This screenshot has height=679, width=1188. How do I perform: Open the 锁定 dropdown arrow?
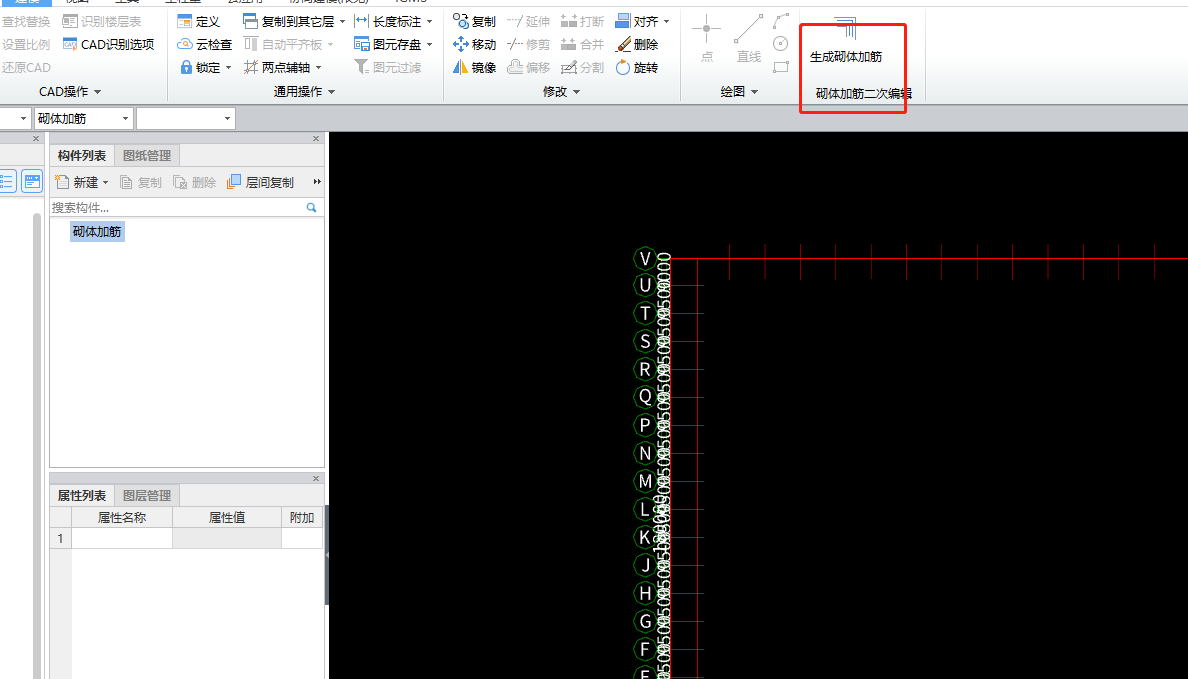click(x=228, y=67)
